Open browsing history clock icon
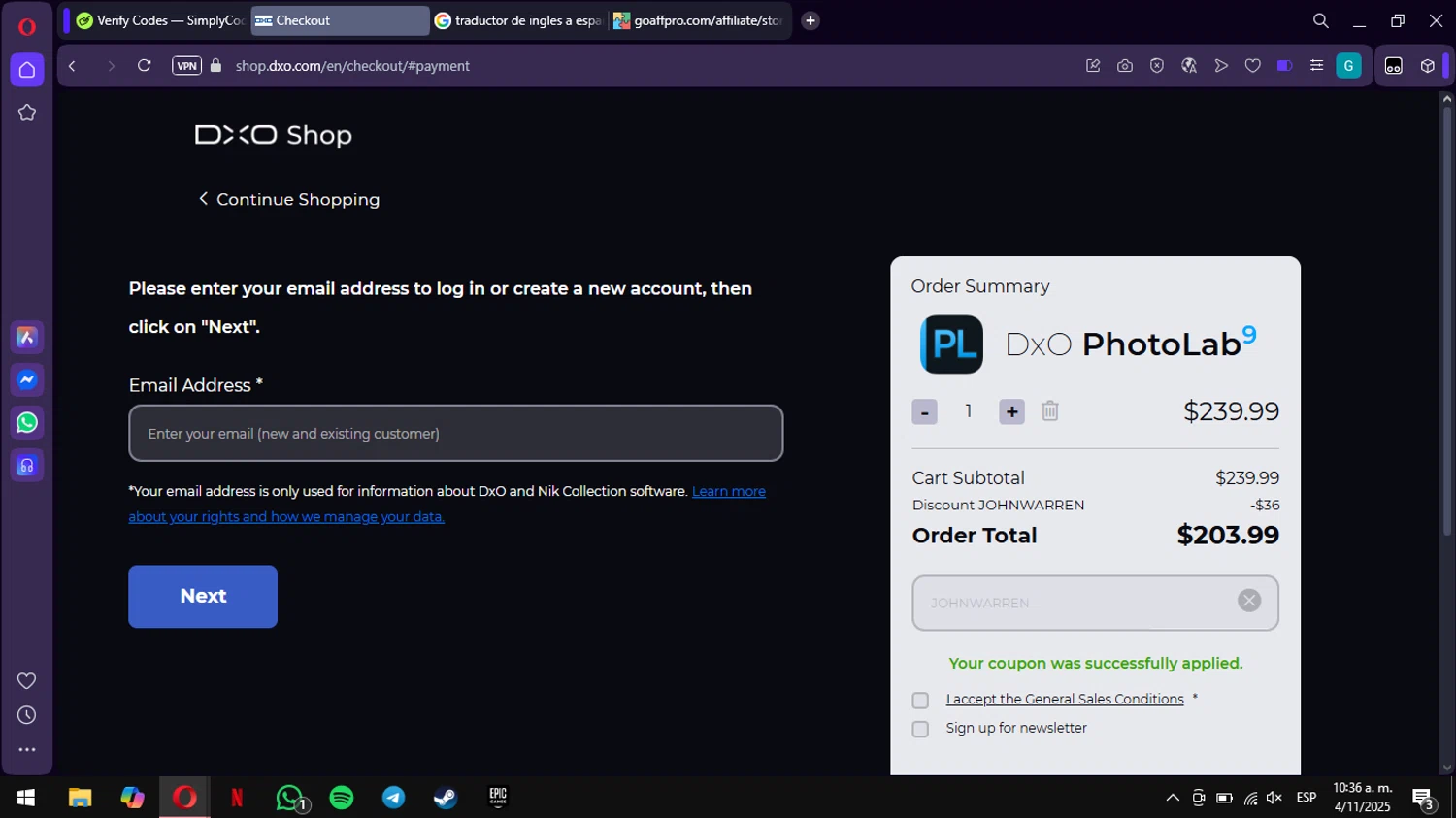The height and width of the screenshot is (818, 1456). click(x=27, y=715)
